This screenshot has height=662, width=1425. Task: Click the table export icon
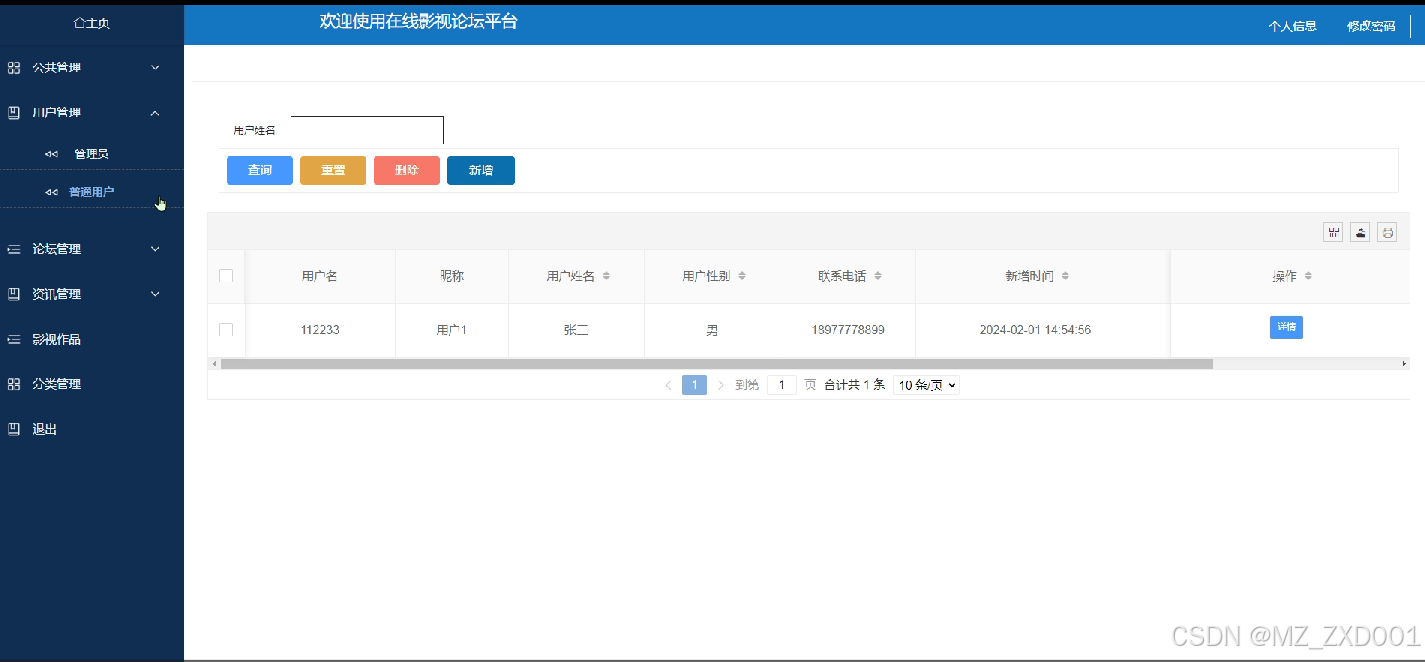1360,232
